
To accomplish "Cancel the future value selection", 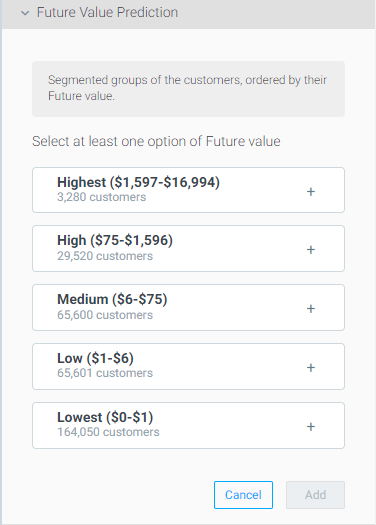I will 243,495.
